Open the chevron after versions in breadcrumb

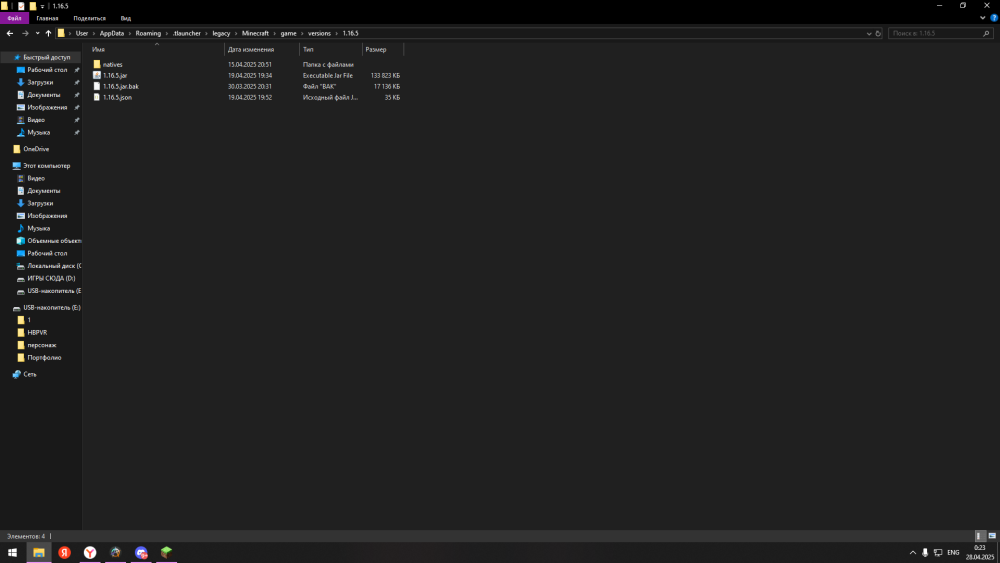click(336, 33)
